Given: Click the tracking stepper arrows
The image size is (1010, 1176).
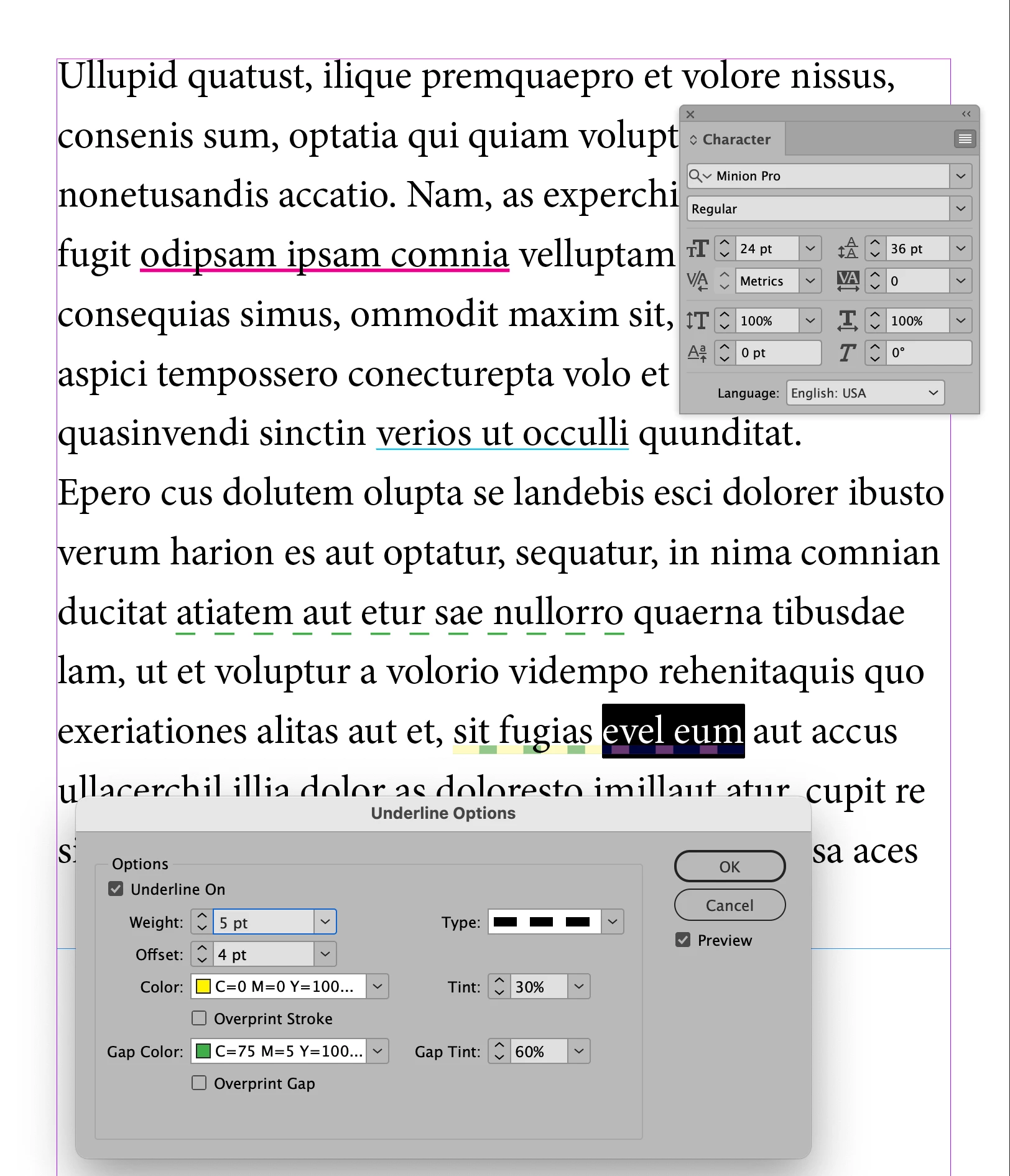Looking at the screenshot, I should 875,281.
